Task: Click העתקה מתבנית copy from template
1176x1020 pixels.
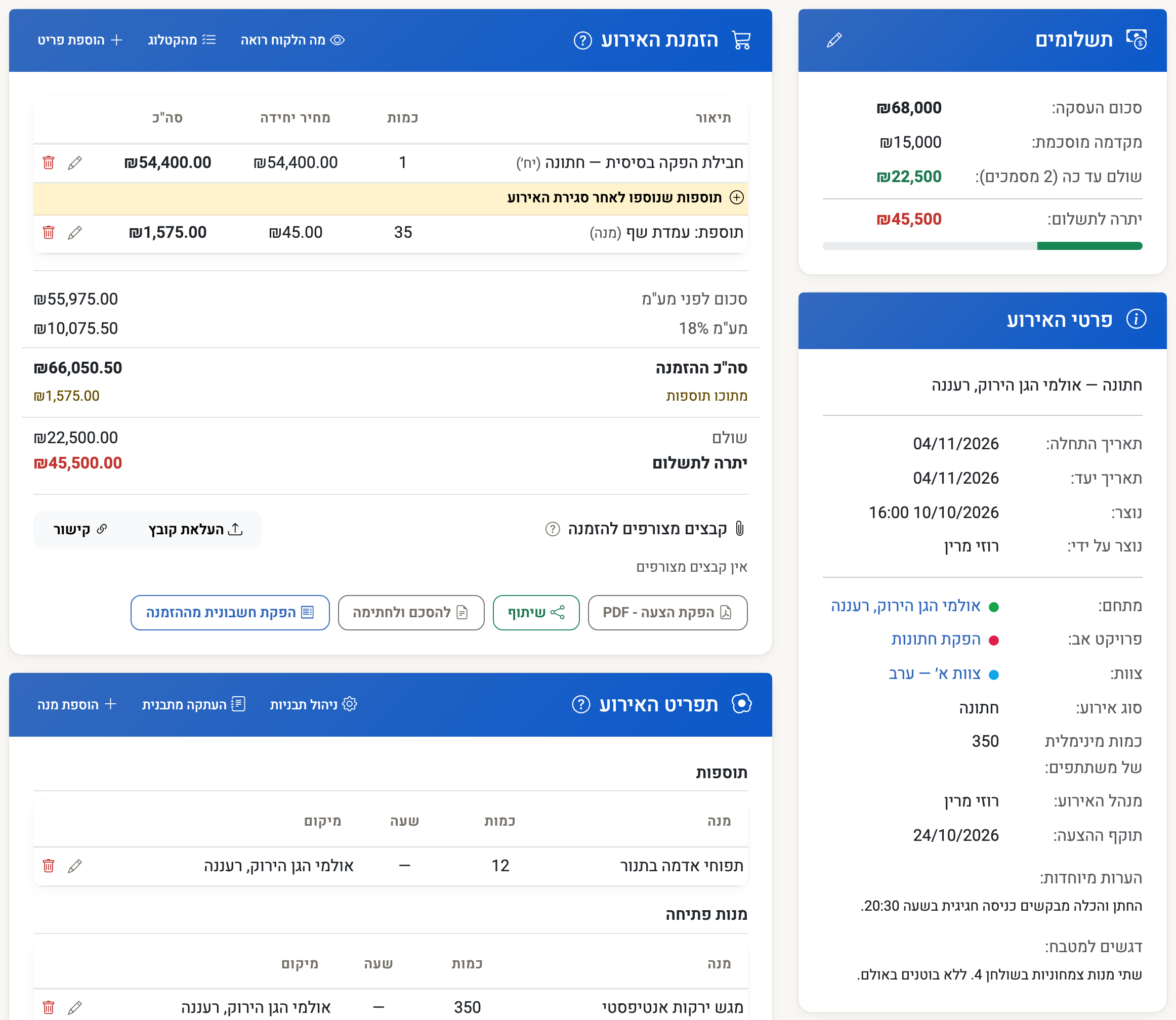Action: (x=193, y=705)
